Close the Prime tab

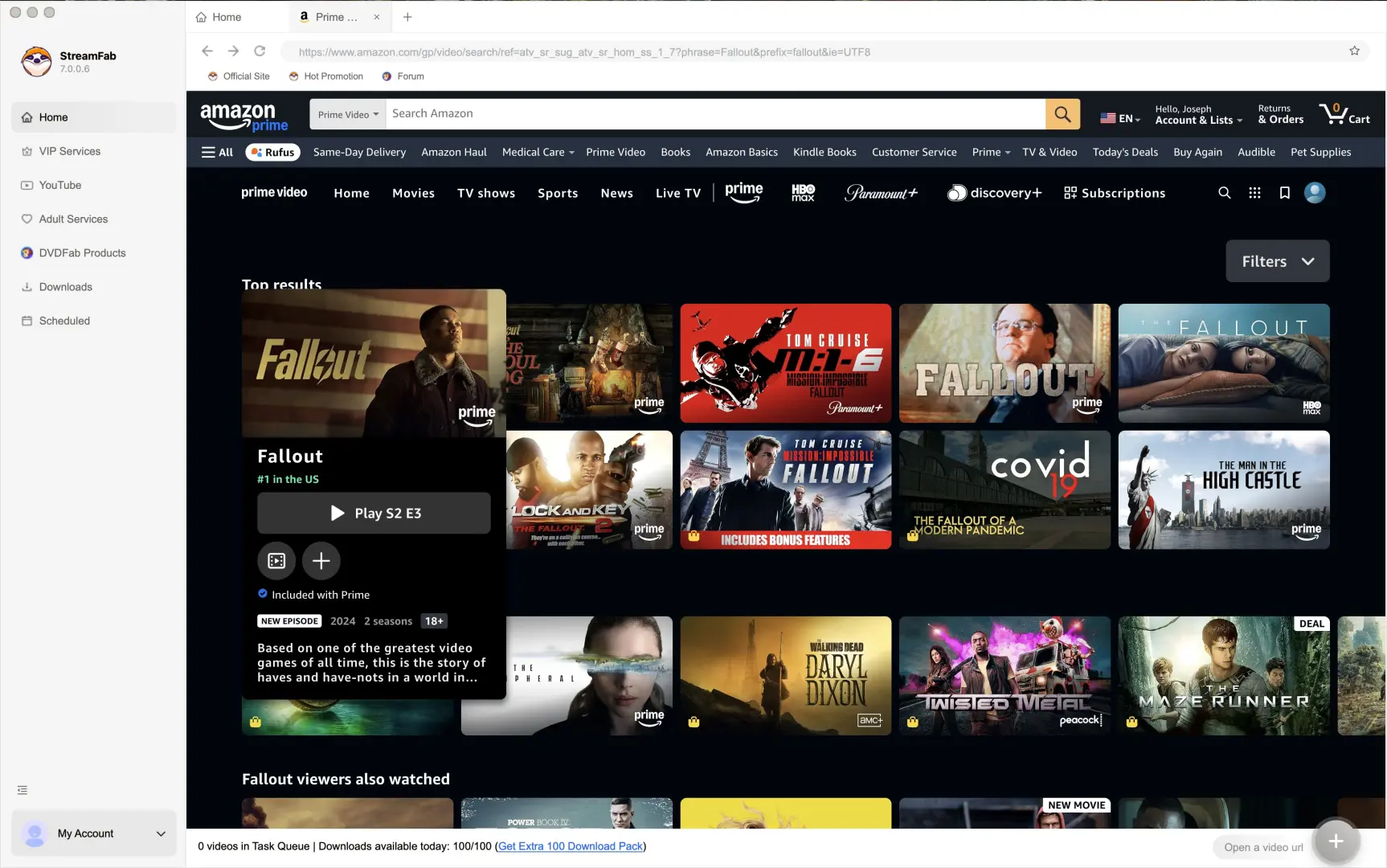(376, 17)
